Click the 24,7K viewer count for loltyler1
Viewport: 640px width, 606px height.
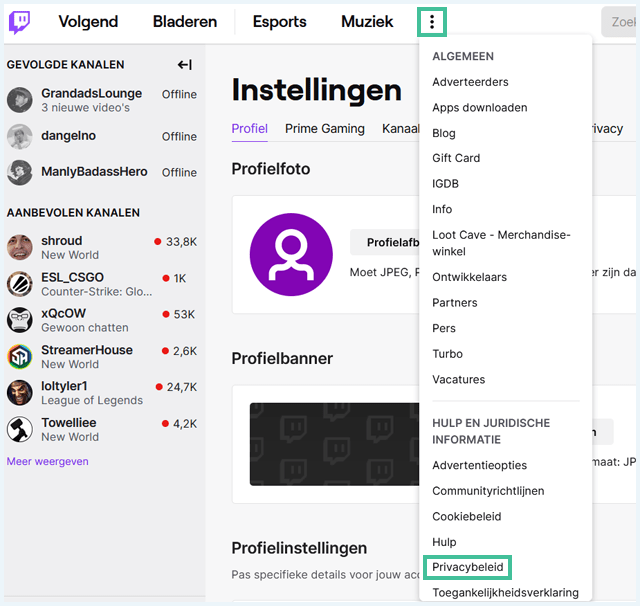click(x=182, y=387)
